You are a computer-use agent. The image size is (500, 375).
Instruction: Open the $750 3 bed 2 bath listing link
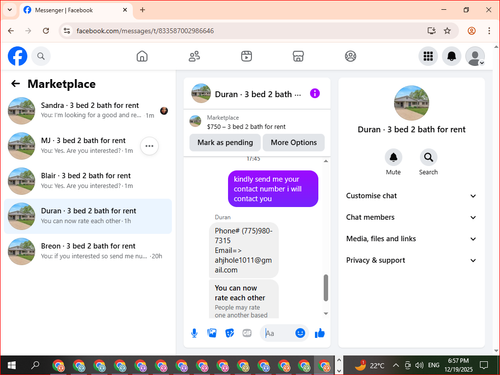tap(246, 127)
